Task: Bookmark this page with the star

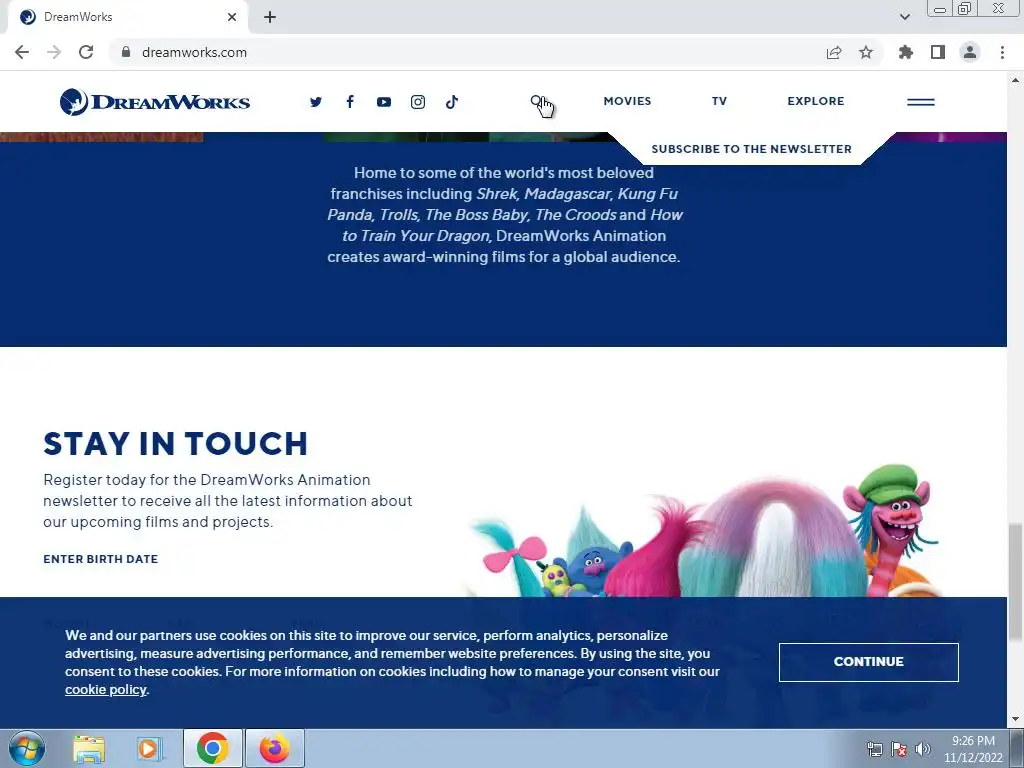Action: coord(866,52)
